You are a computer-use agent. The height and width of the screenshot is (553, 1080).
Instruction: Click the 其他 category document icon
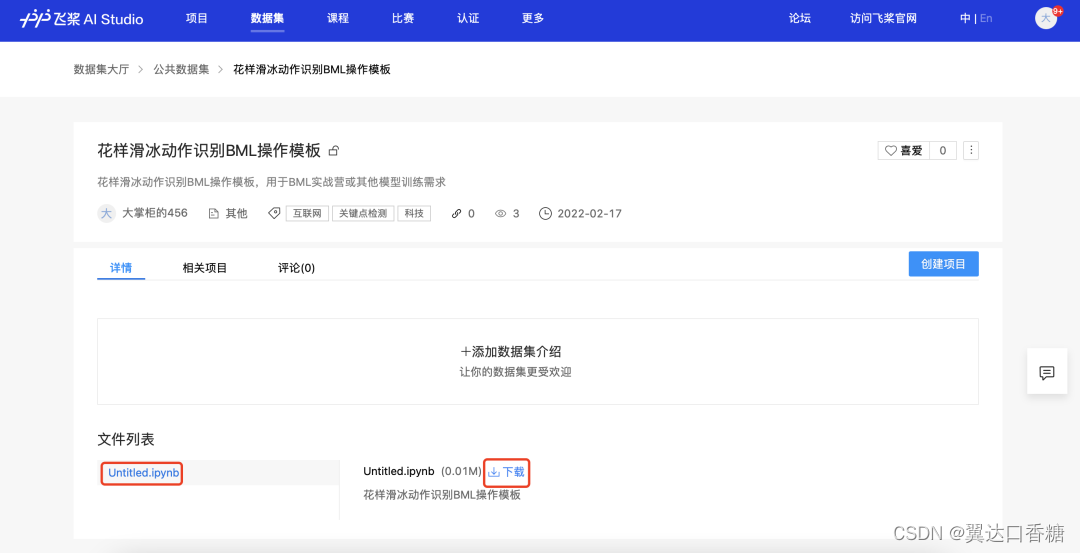(214, 213)
